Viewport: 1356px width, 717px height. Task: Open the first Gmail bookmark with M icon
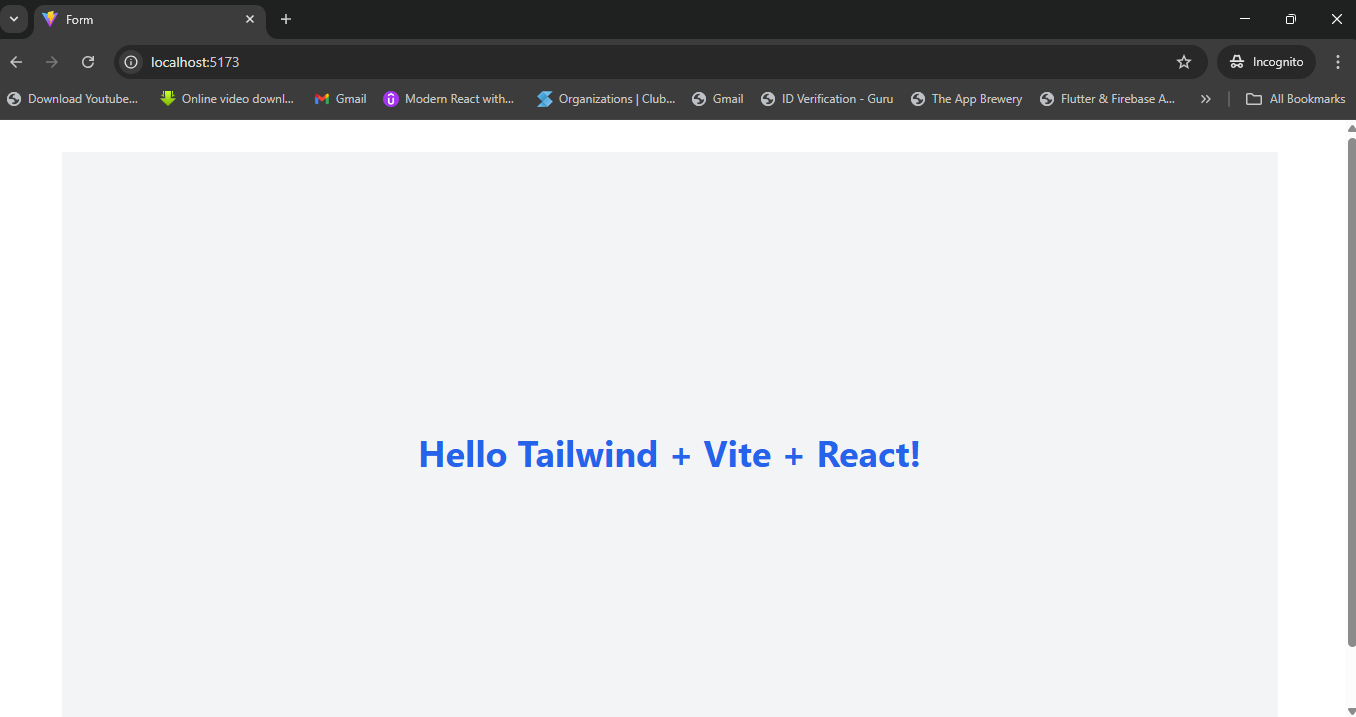340,99
